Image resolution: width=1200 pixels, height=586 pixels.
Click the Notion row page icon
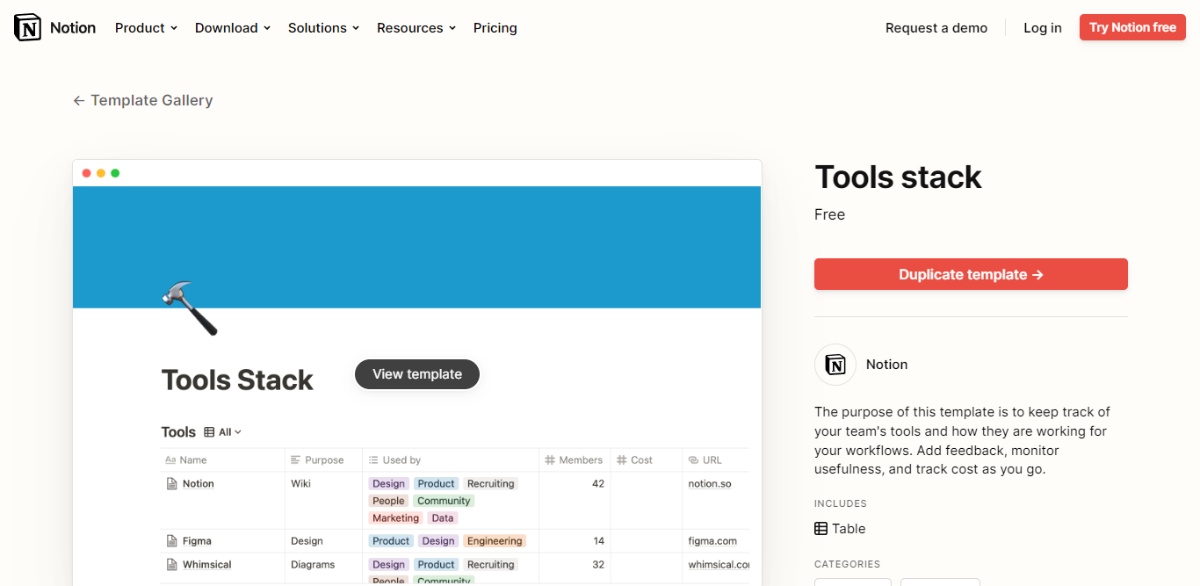click(x=171, y=484)
